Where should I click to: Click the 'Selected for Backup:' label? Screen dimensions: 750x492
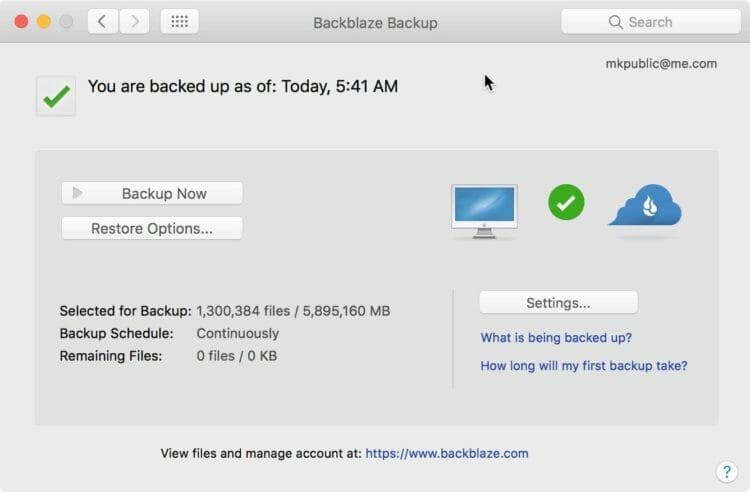[125, 311]
